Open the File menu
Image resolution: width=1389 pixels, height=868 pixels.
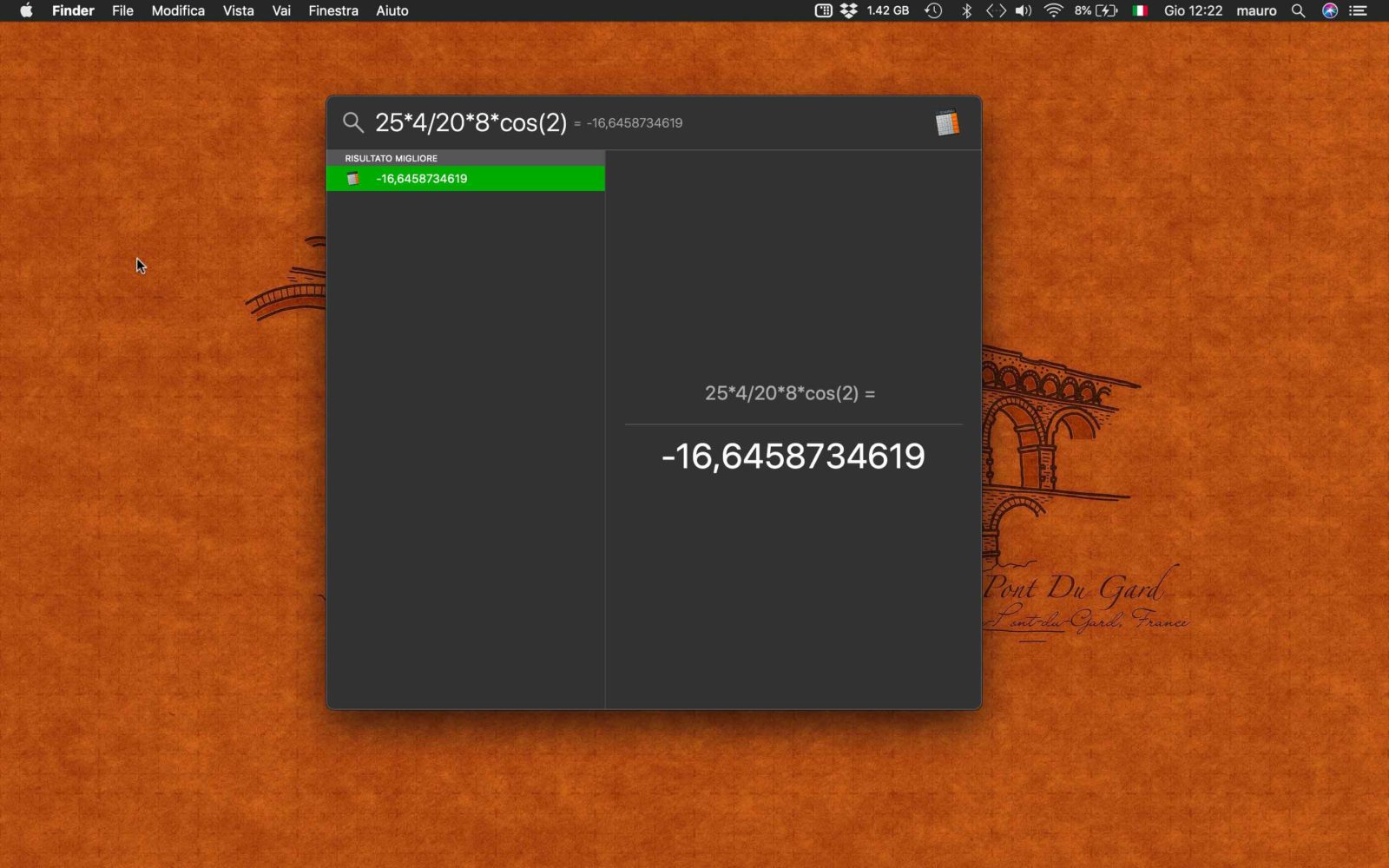tap(122, 10)
